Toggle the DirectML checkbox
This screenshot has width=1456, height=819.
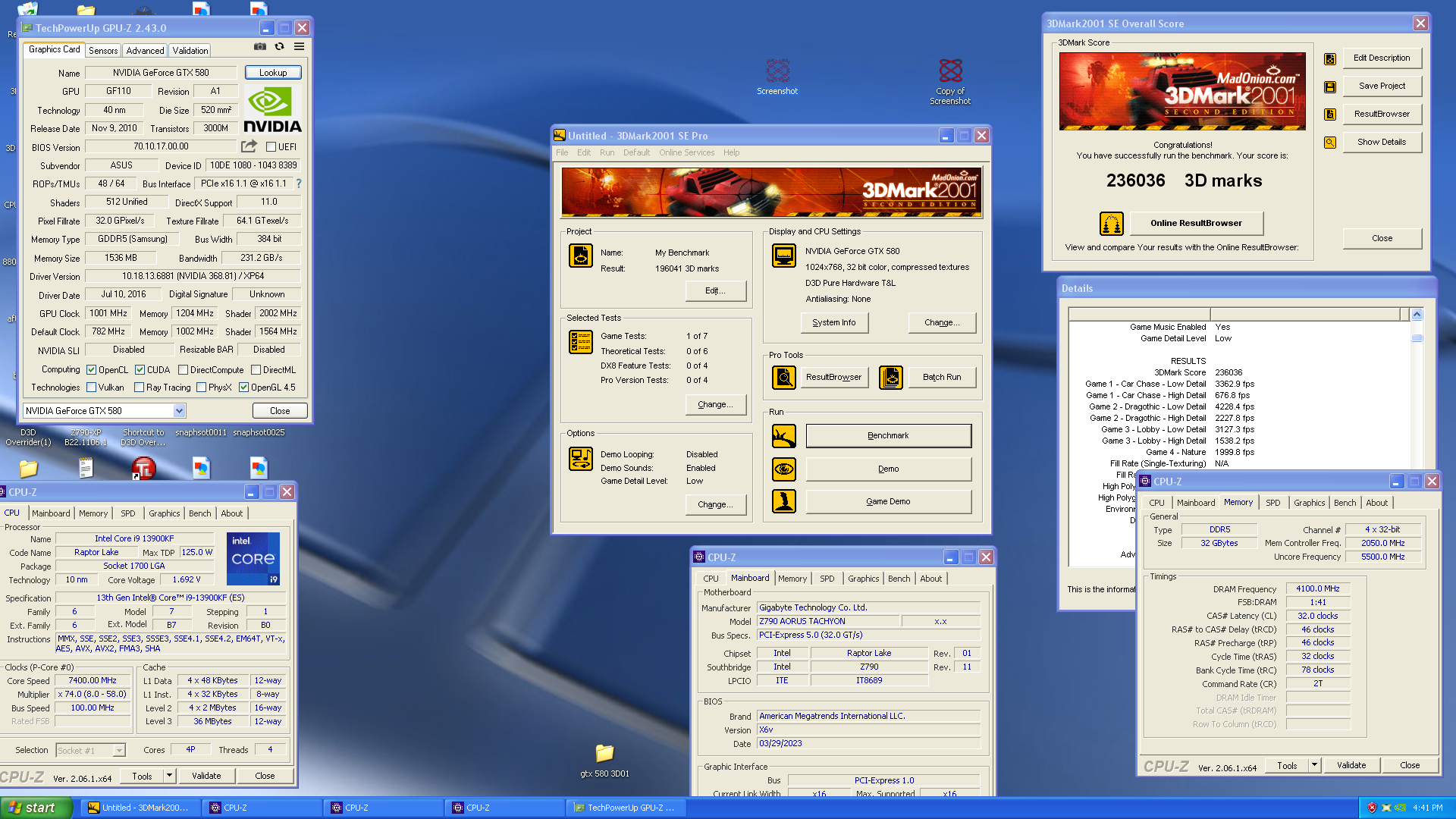coord(256,370)
